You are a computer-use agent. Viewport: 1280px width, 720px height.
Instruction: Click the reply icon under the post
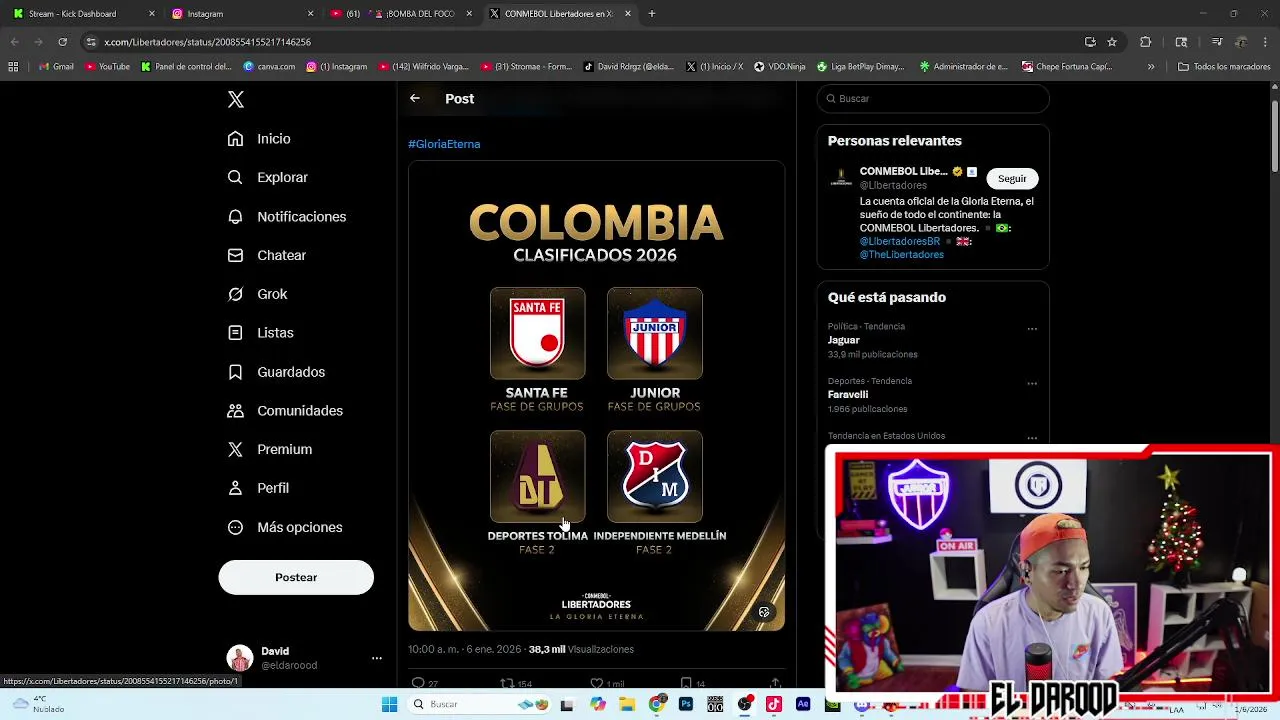(419, 683)
